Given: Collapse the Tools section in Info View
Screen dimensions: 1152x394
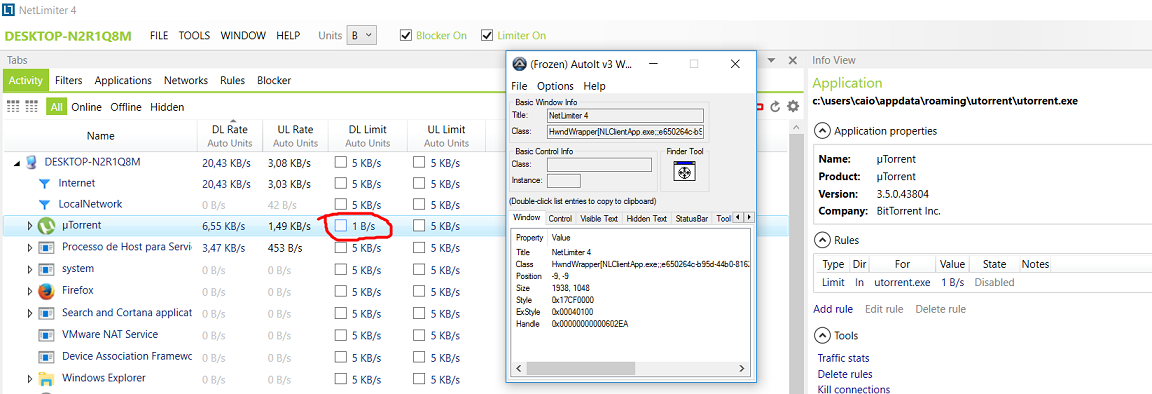Looking at the screenshot, I should pos(821,335).
